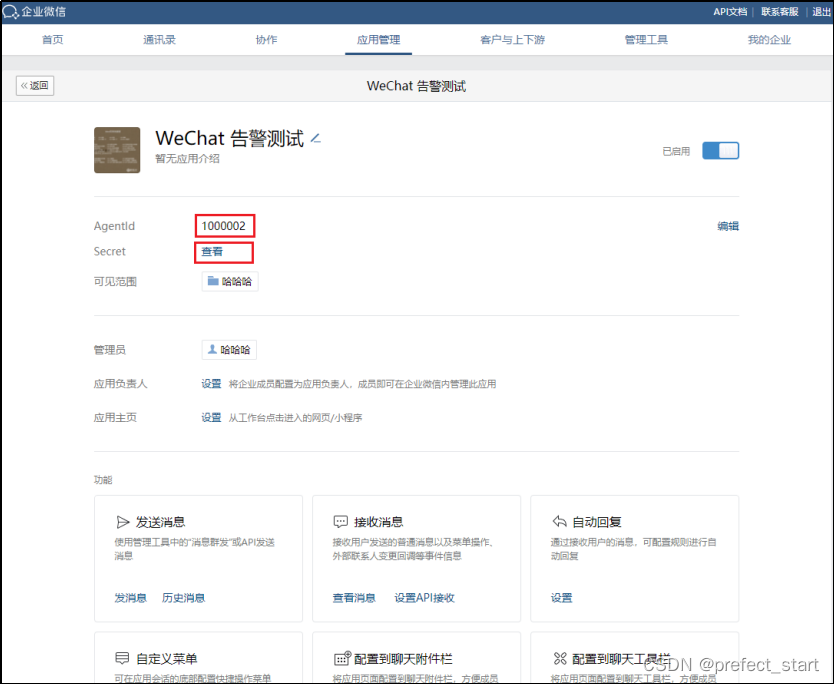Screen dimensions: 834x684
Task: Toggle the 已启用 app switch
Action: click(720, 151)
